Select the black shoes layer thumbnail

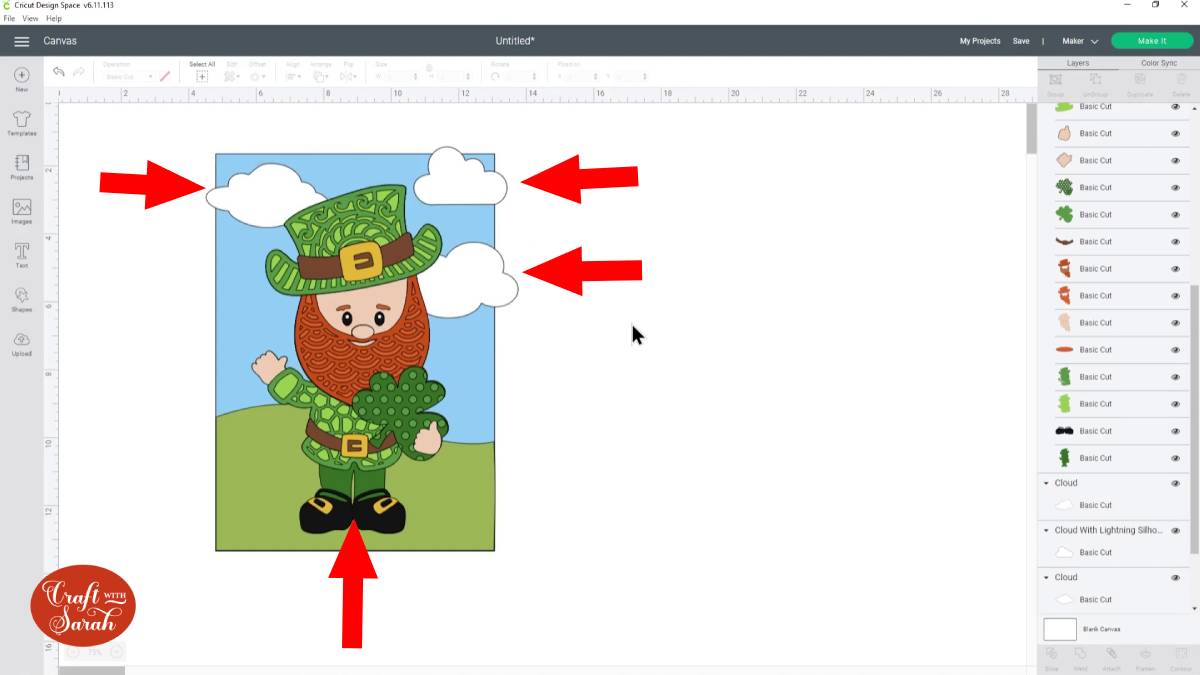click(x=1064, y=431)
